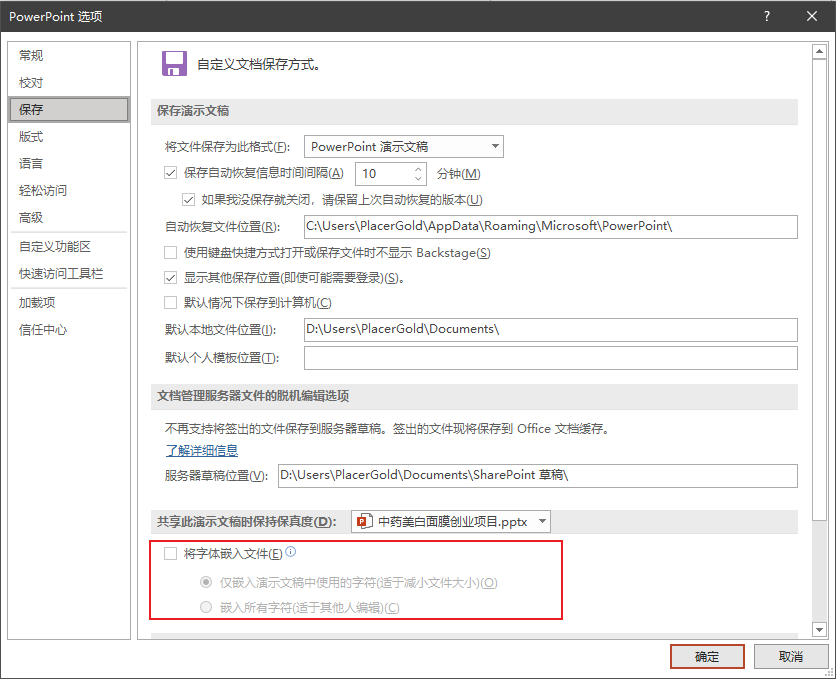Open the 将文件保存为此格式 dropdown
Viewport: 836px width, 679px height.
point(404,147)
